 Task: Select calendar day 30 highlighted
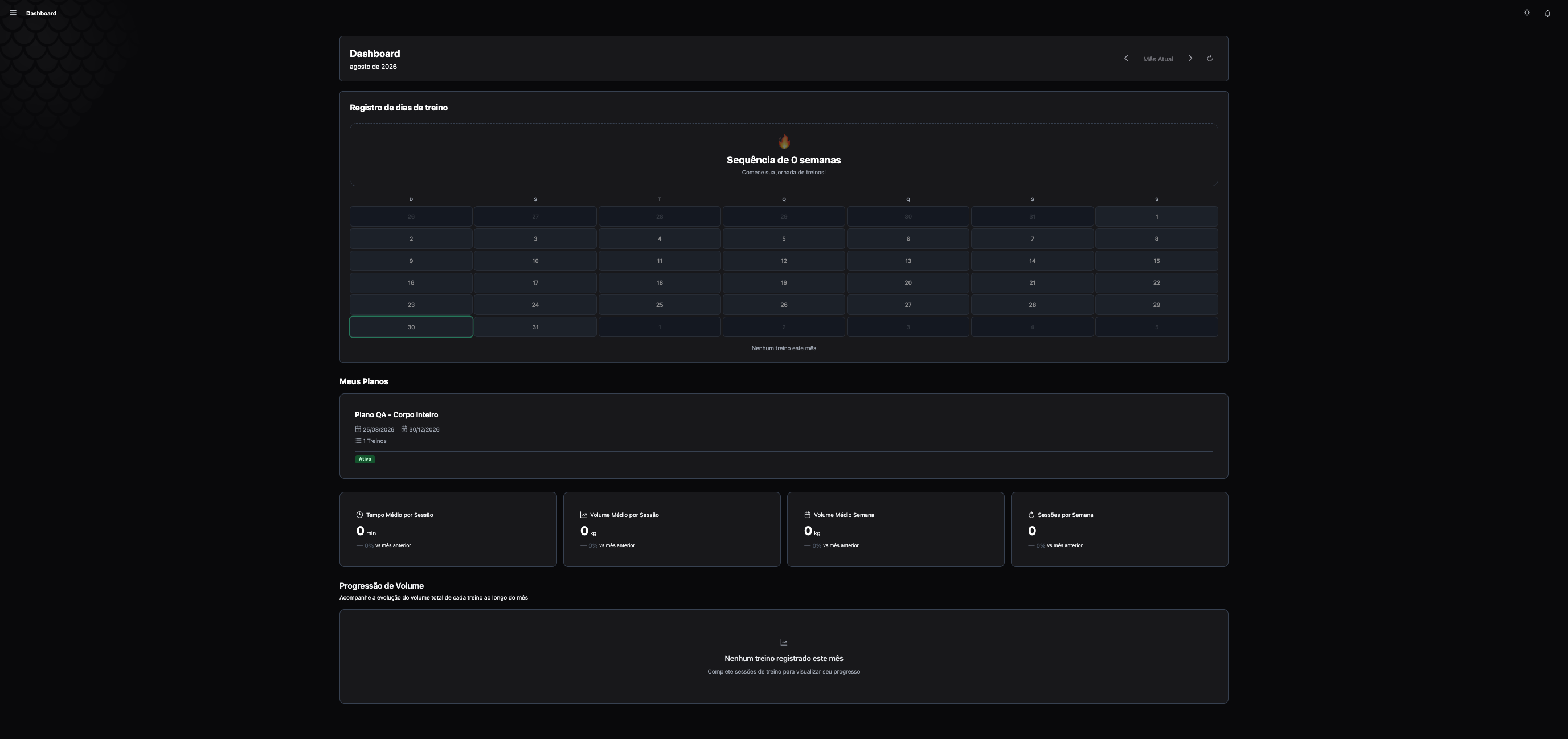click(411, 327)
